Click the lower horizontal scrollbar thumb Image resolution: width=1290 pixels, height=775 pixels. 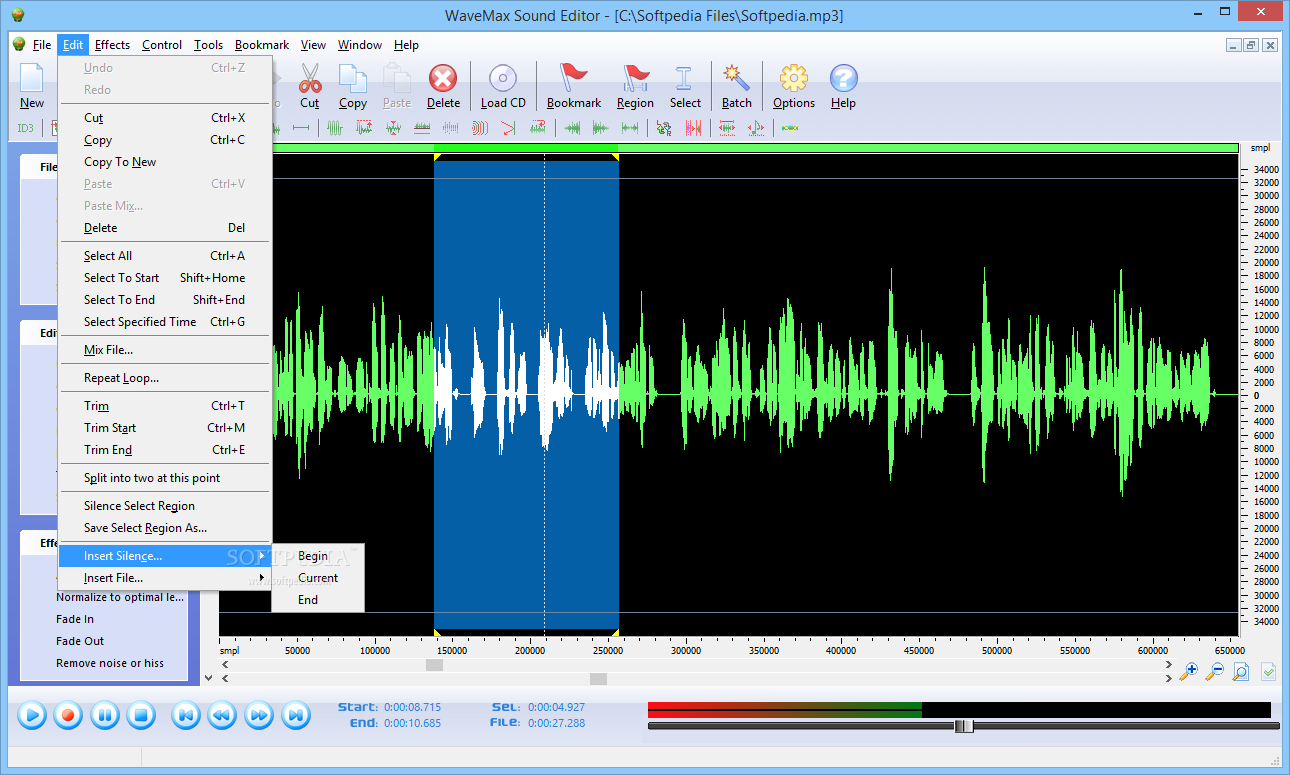[598, 679]
